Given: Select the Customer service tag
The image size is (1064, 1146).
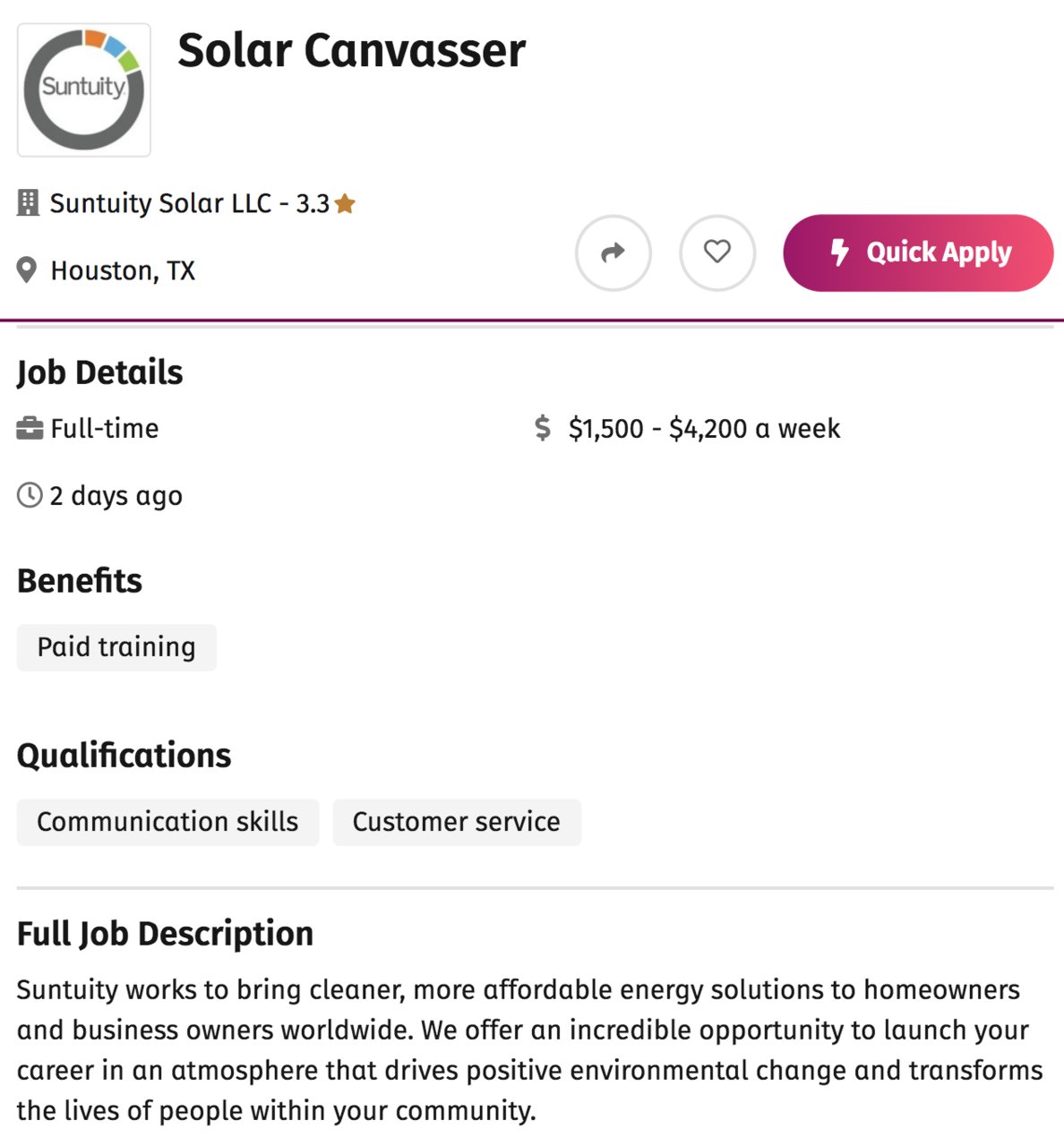Looking at the screenshot, I should tap(457, 822).
